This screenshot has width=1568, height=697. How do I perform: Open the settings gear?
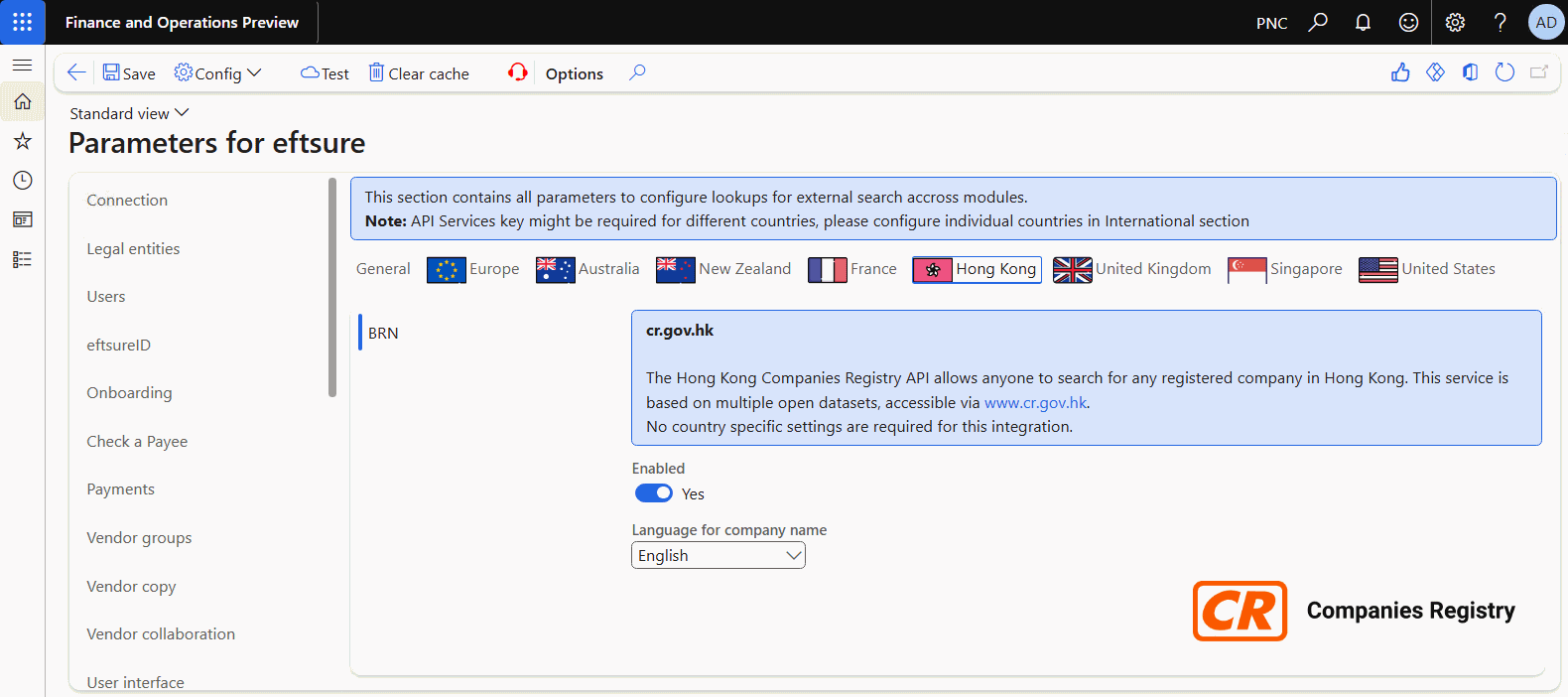[1455, 22]
